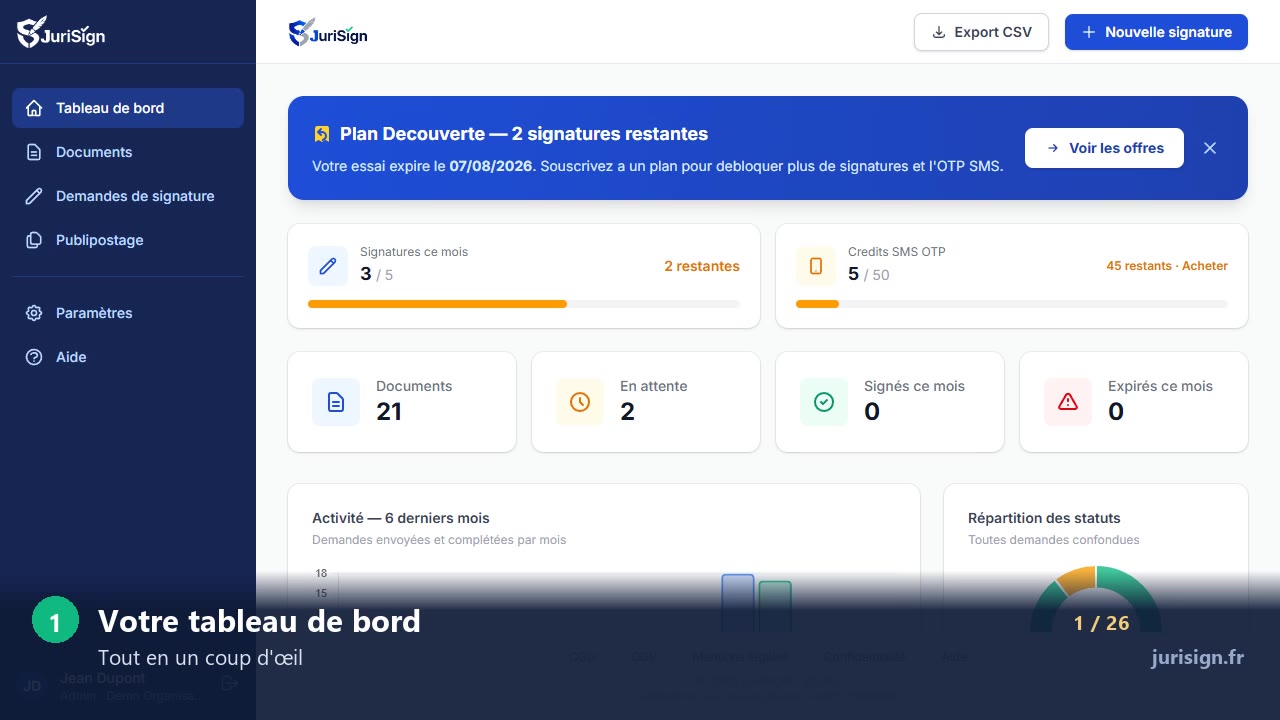Click the Export CSV button

click(x=981, y=32)
